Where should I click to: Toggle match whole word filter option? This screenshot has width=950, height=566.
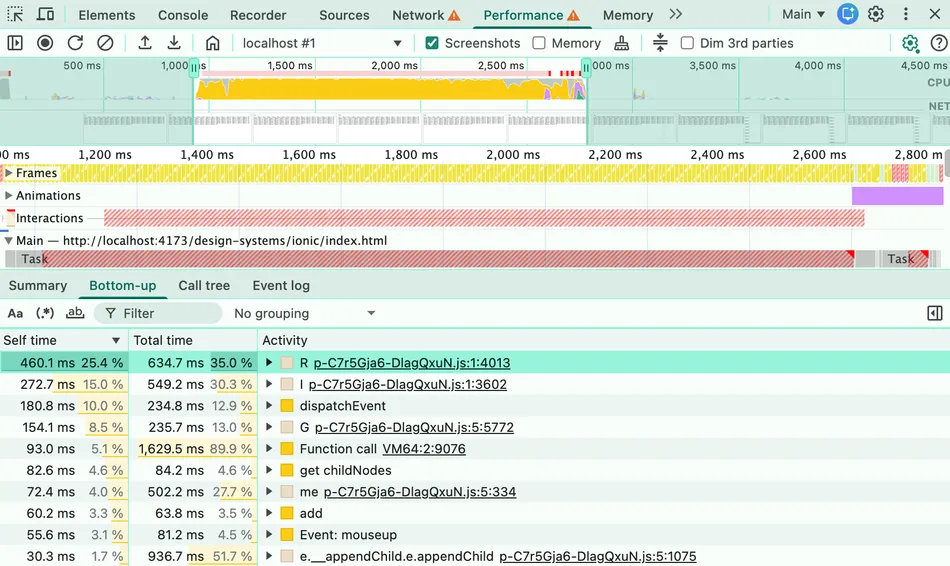[x=75, y=313]
